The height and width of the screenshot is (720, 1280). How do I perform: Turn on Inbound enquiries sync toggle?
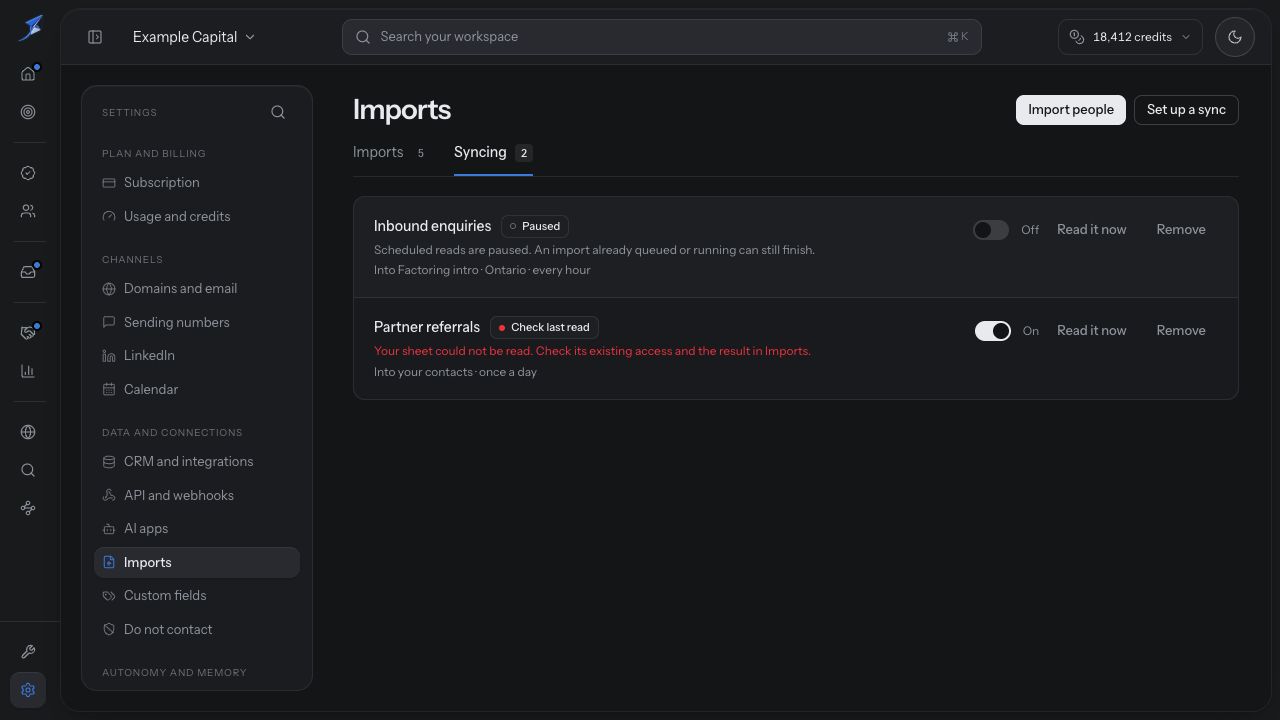[x=991, y=230]
